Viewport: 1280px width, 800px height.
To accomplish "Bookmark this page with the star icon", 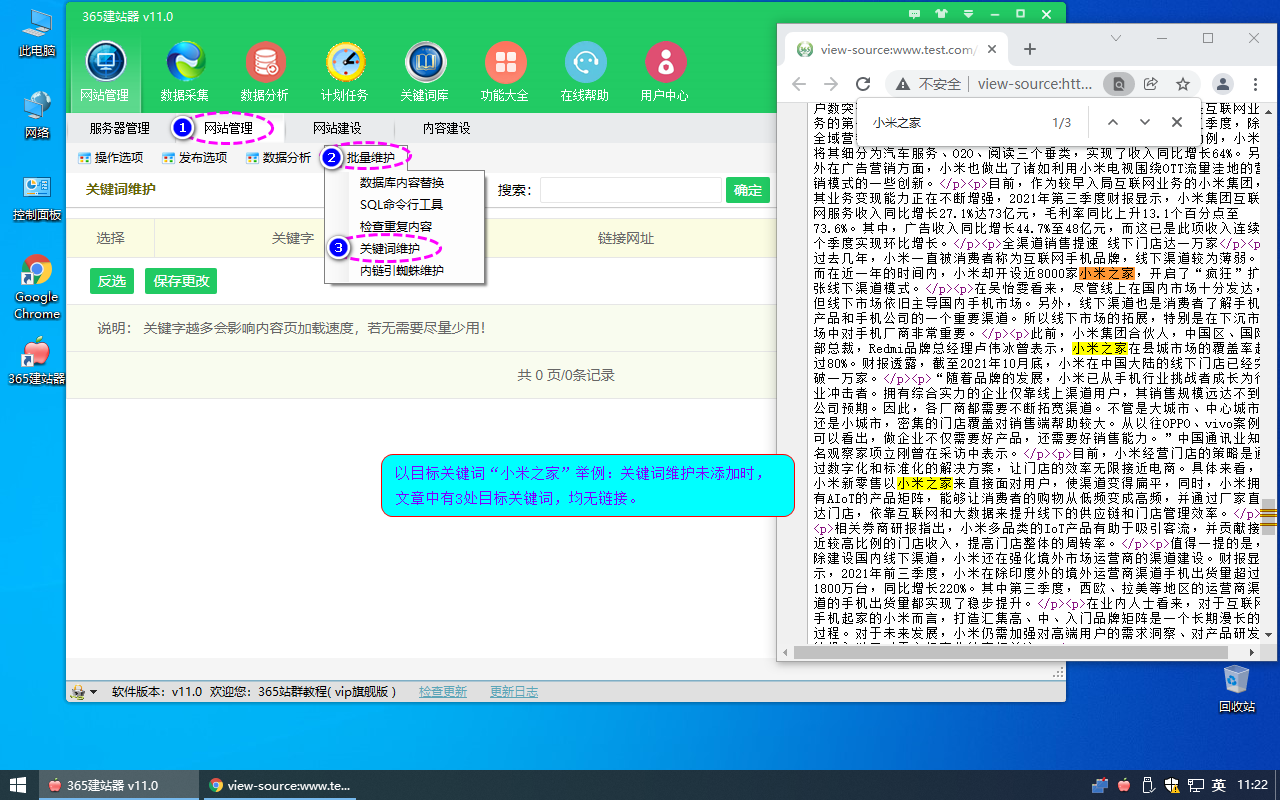I will 1182,84.
